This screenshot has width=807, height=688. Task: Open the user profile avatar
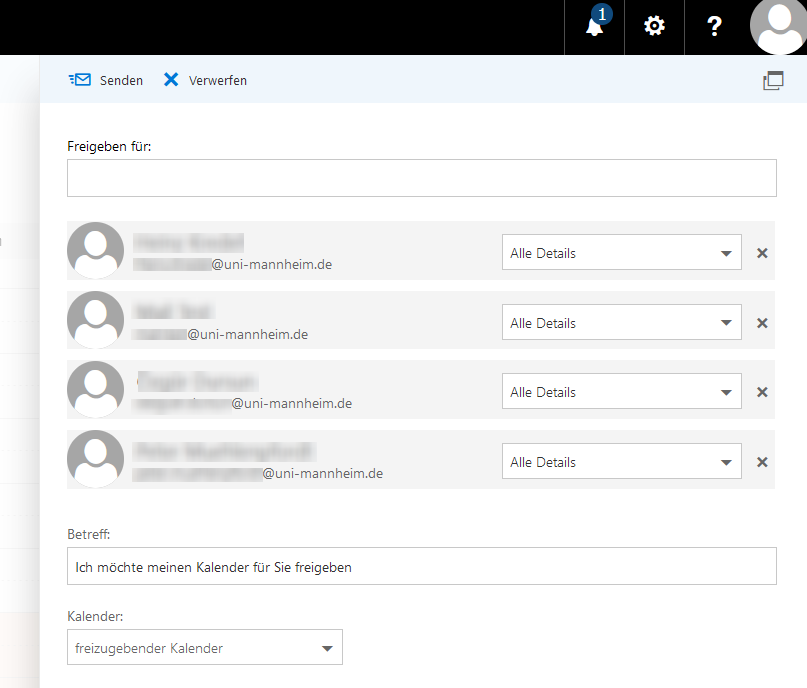pyautogui.click(x=778, y=26)
